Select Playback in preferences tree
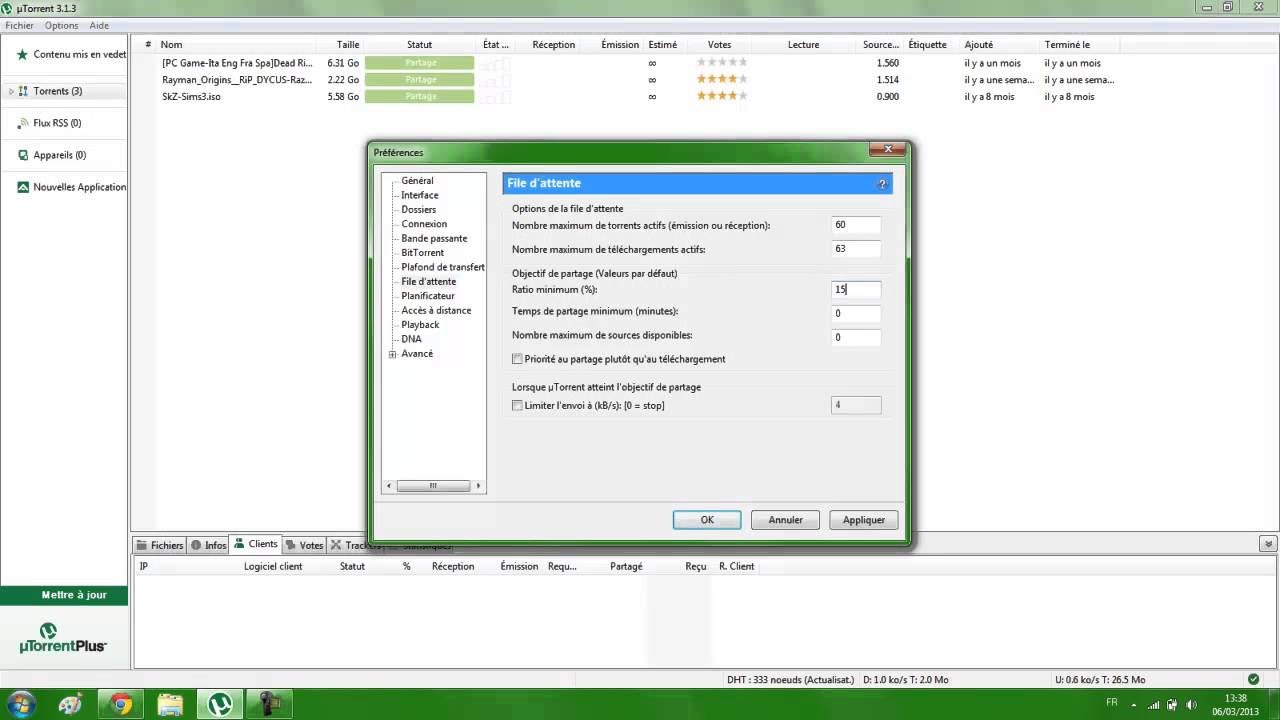Image resolution: width=1280 pixels, height=720 pixels. [x=420, y=325]
